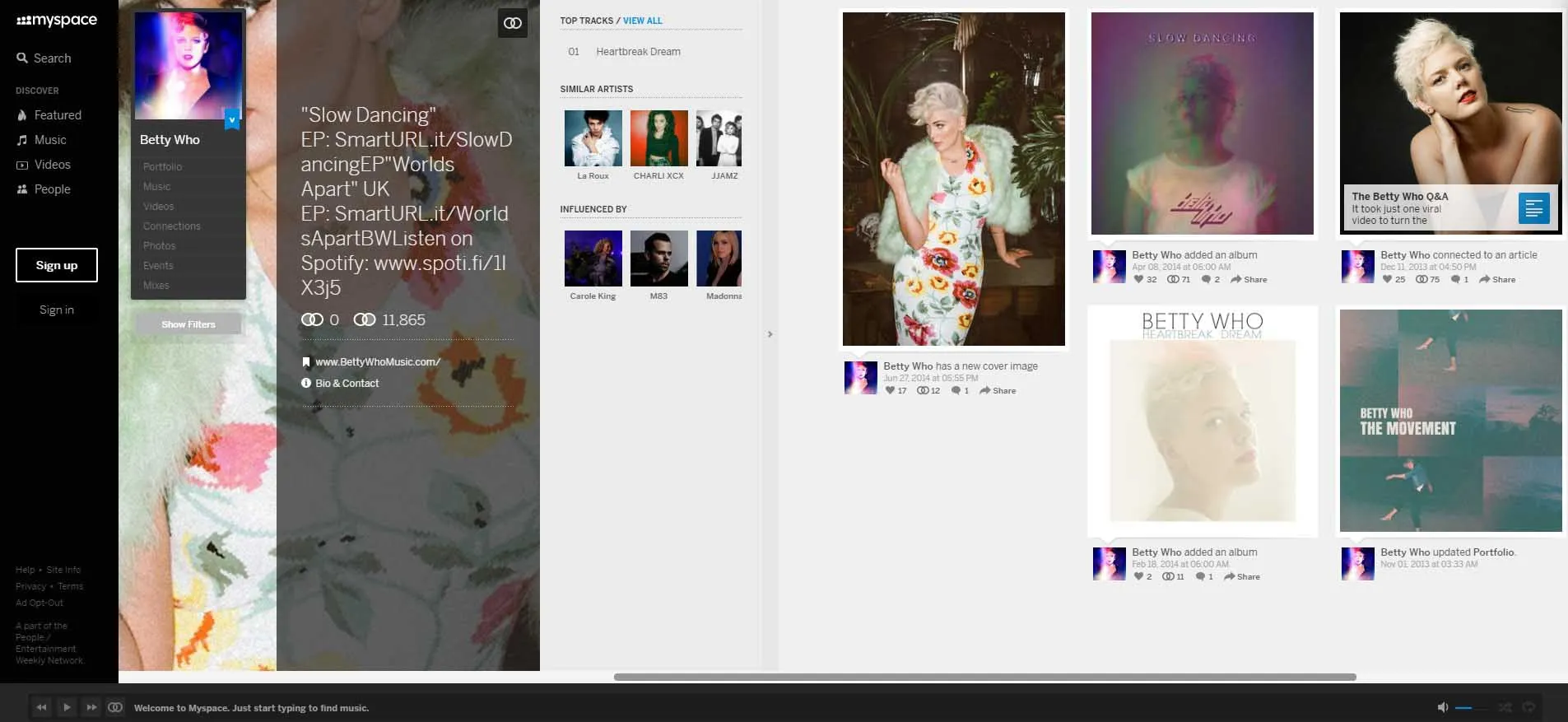1568x722 pixels.
Task: Go to Featured in Discover
Action: (x=49, y=115)
